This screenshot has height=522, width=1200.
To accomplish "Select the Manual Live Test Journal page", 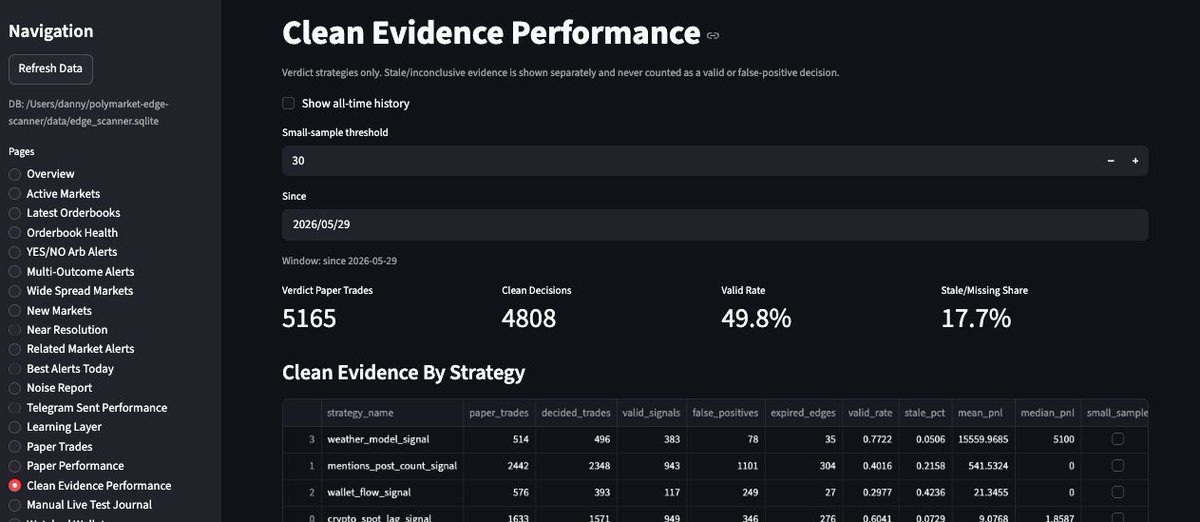I will pyautogui.click(x=80, y=505).
